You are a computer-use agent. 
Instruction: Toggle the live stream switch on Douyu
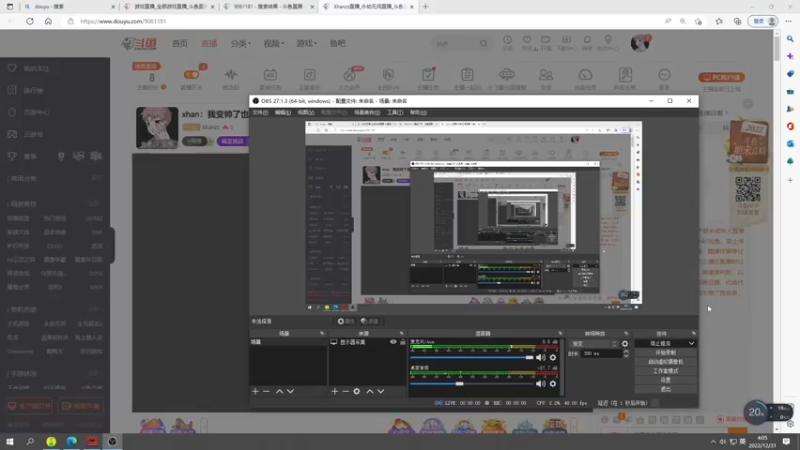[191, 75]
